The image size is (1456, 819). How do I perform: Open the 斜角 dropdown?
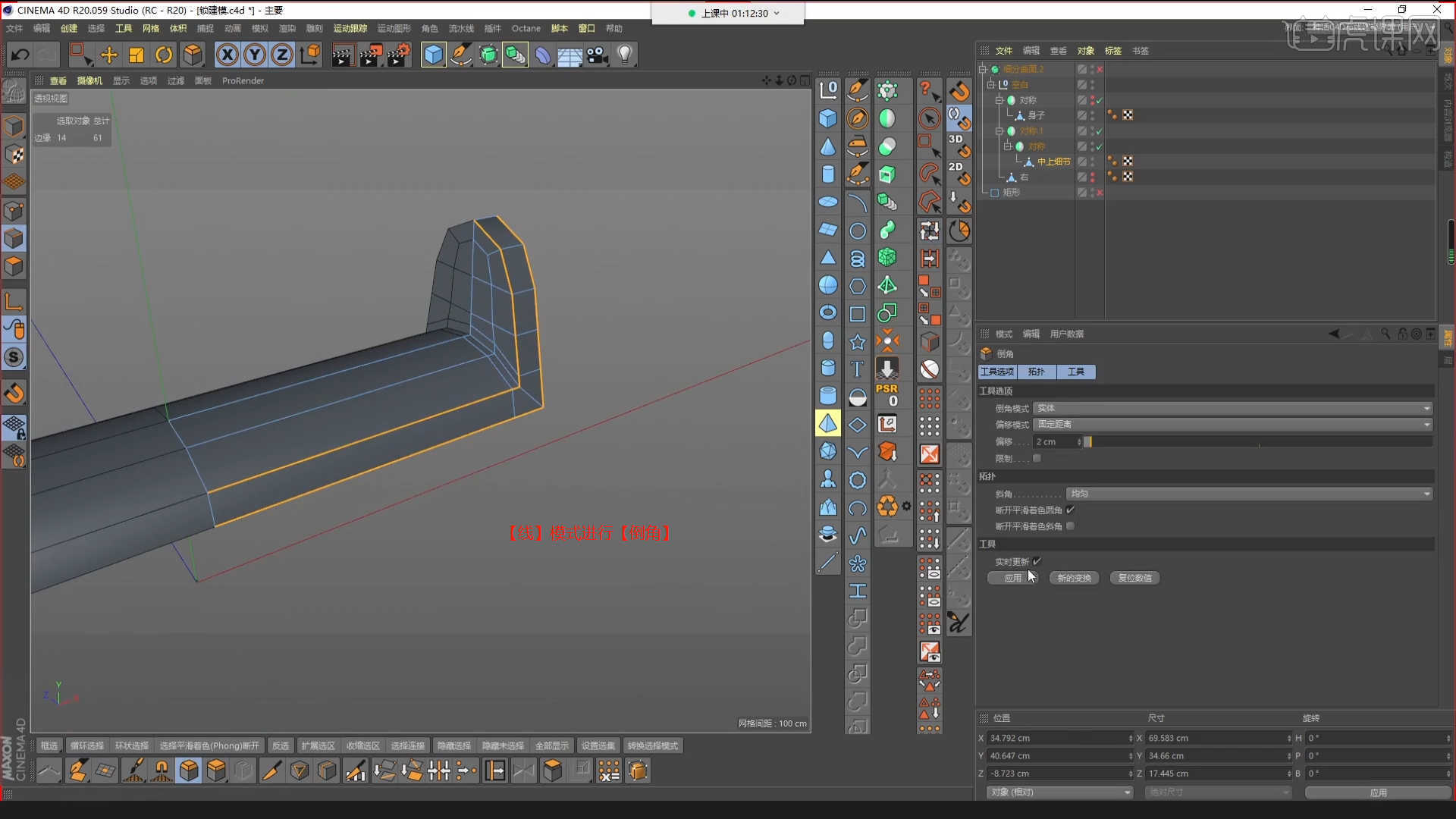1249,494
